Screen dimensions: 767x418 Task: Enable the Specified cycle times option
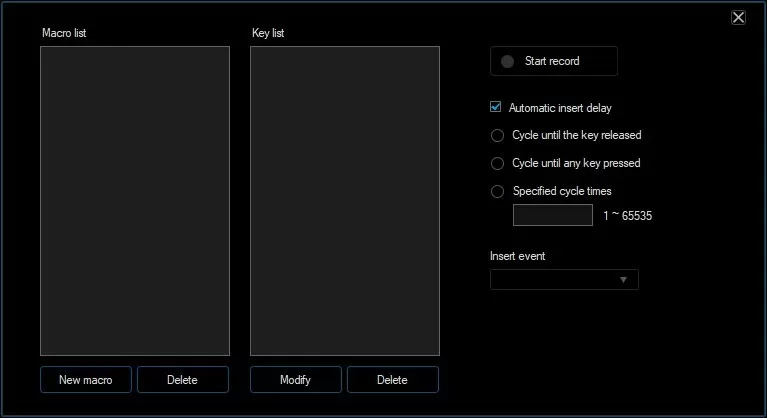point(497,191)
